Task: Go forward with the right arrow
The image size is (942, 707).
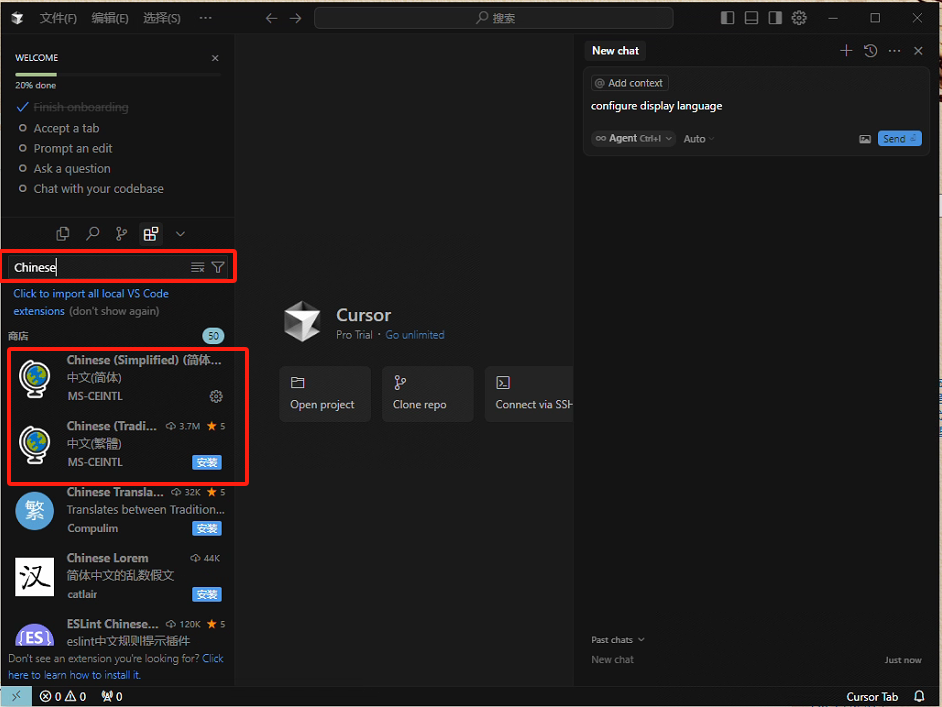Action: pyautogui.click(x=296, y=18)
